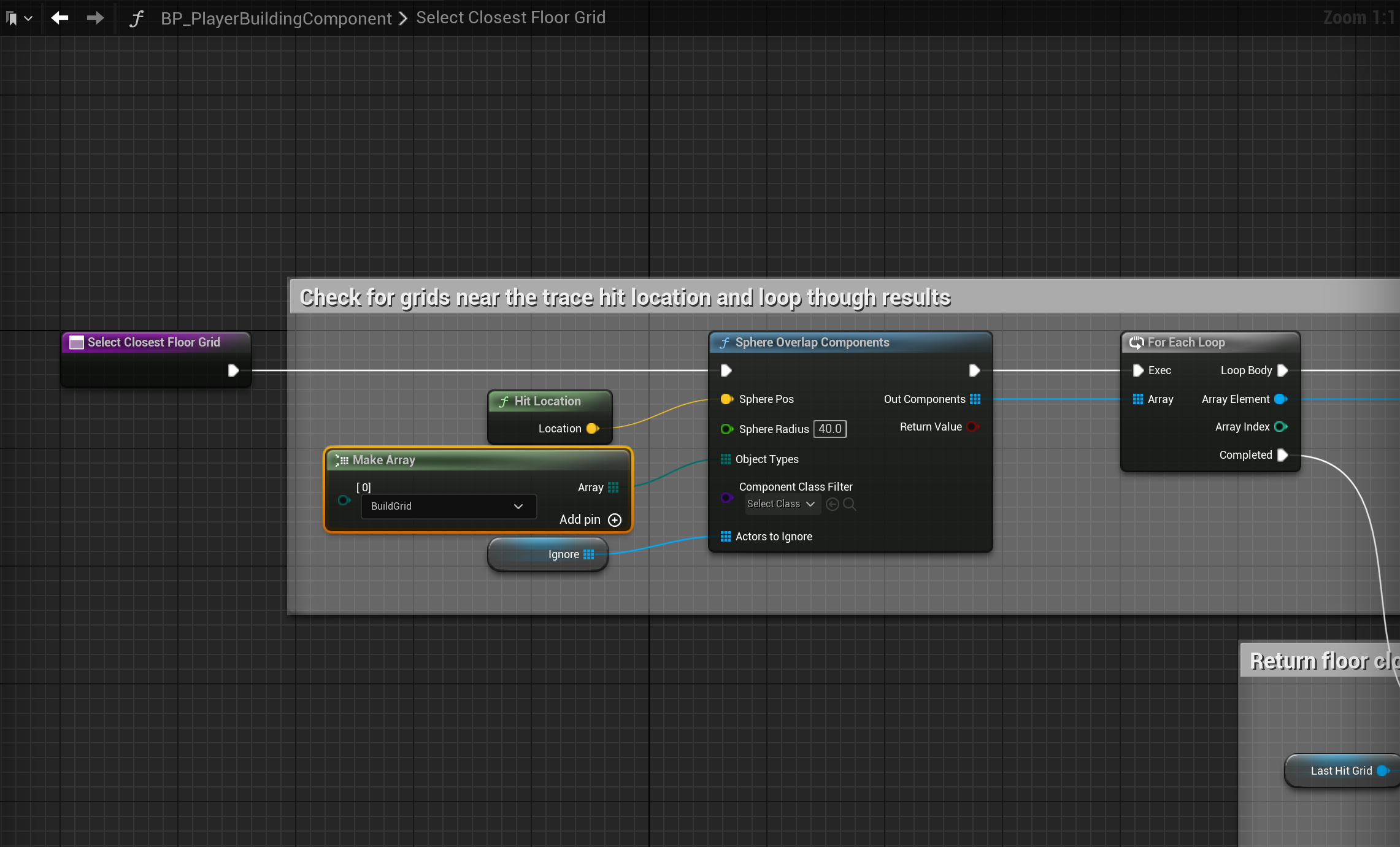Image resolution: width=1400 pixels, height=847 pixels.
Task: Click the Use Selected Asset arrow icon
Action: (833, 504)
